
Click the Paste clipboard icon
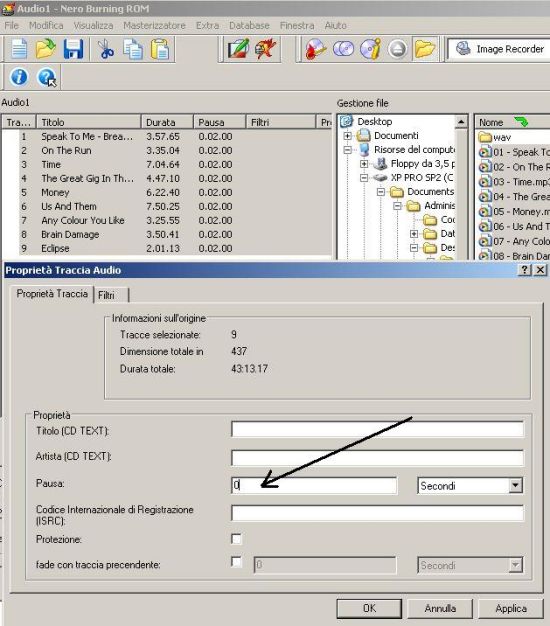pos(160,49)
